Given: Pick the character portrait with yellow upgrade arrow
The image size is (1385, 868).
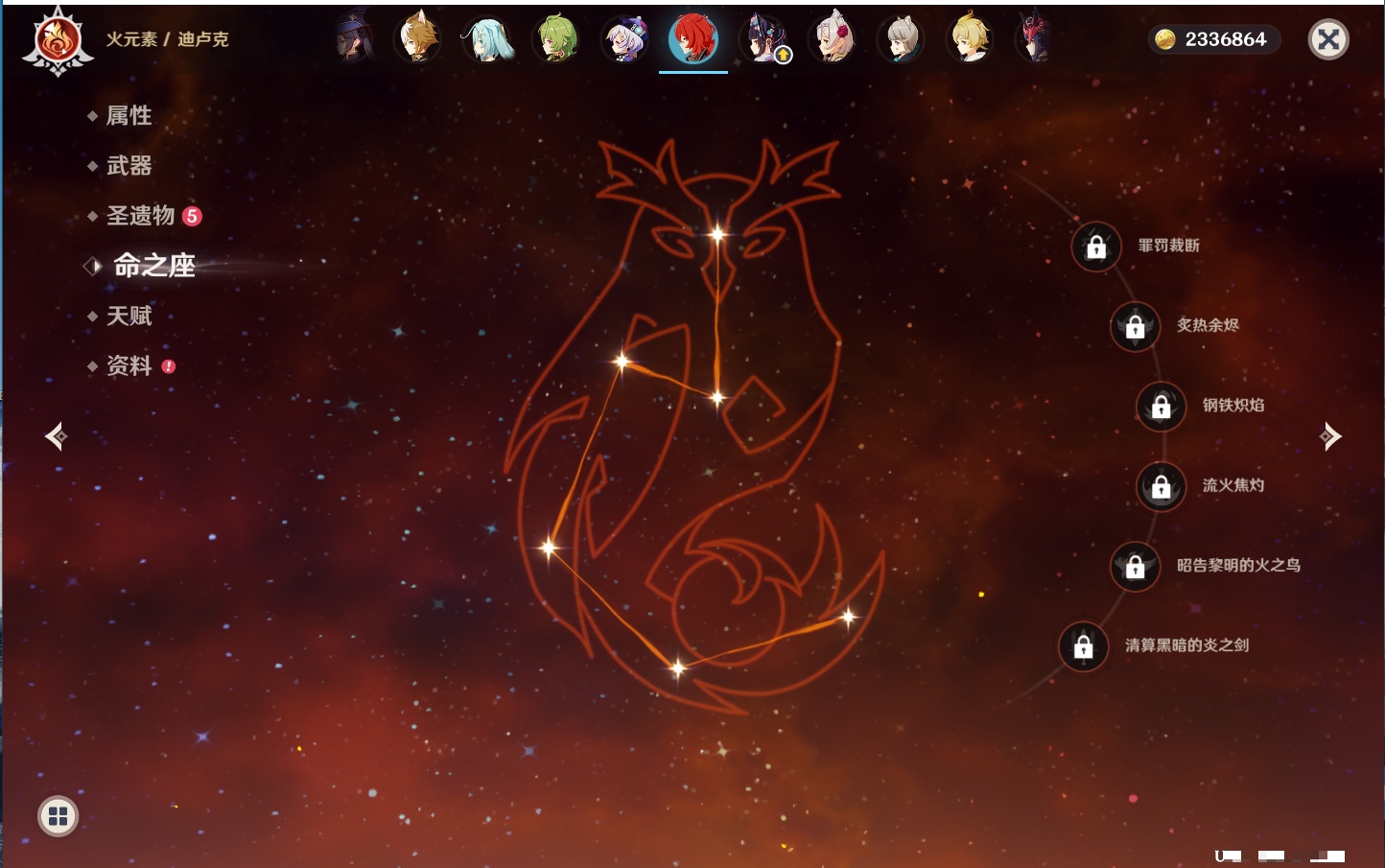Looking at the screenshot, I should coord(763,39).
